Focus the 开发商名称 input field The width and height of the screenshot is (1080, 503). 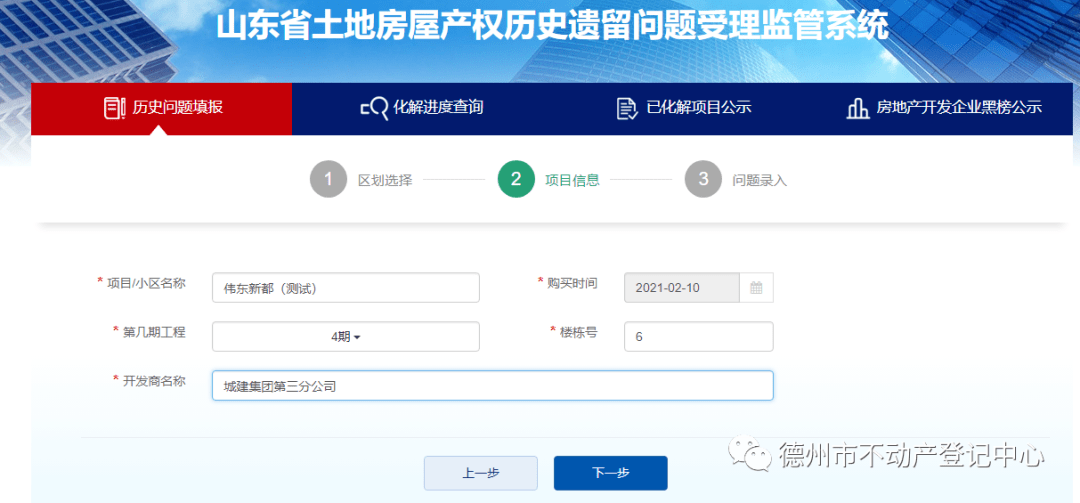(492, 386)
